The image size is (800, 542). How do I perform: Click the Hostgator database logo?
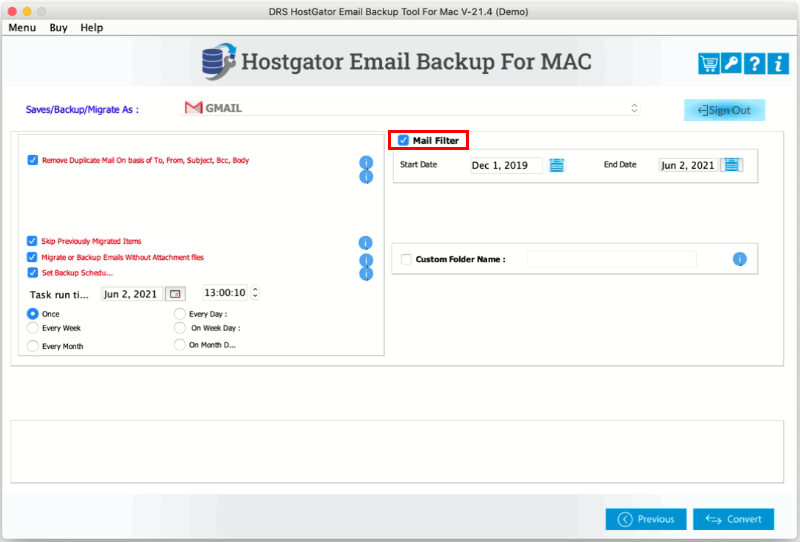[x=218, y=61]
